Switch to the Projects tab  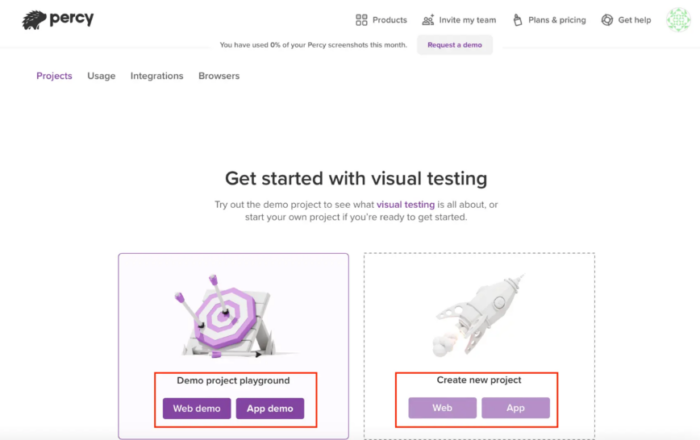[54, 76]
